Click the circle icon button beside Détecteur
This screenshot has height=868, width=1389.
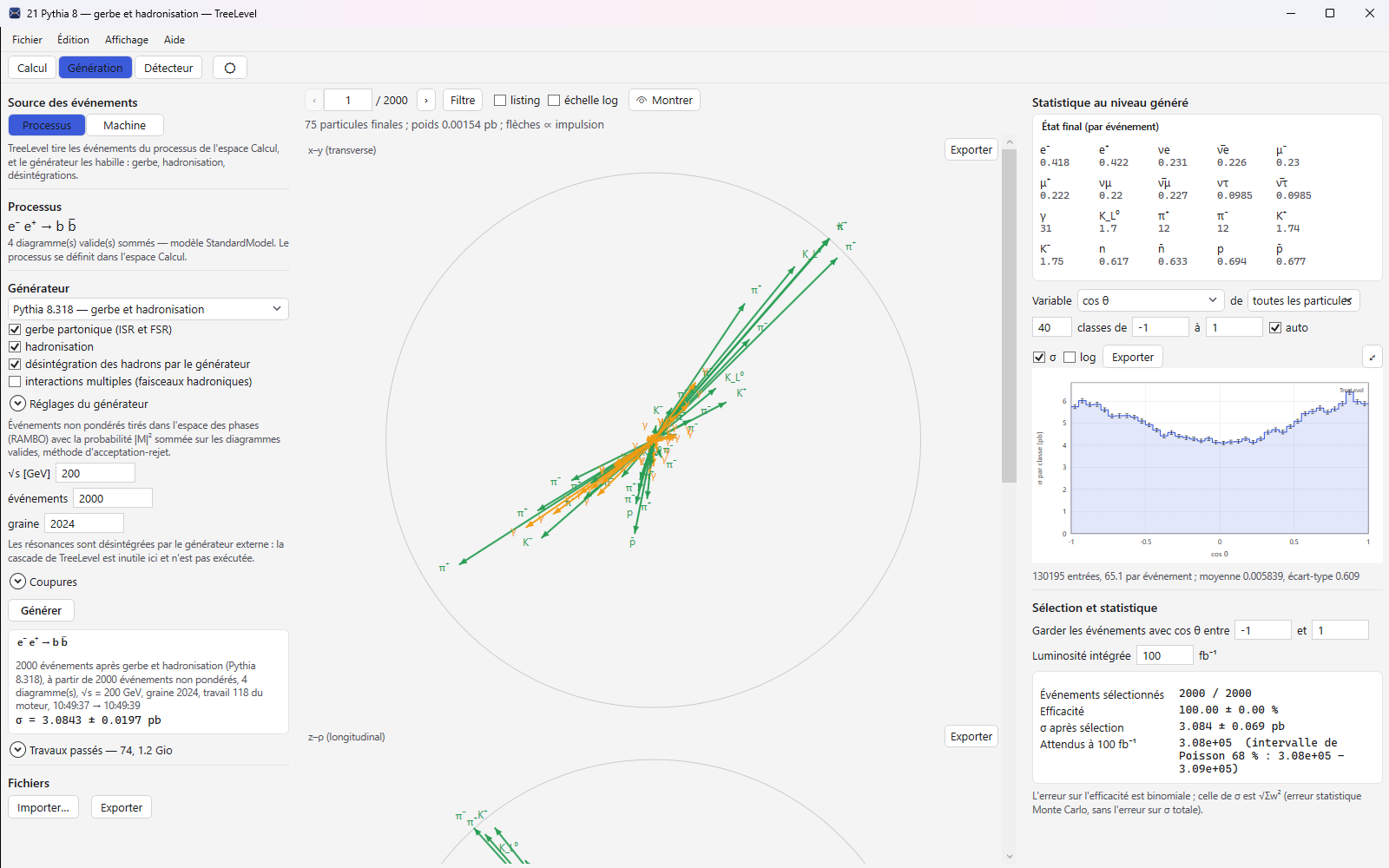[230, 68]
